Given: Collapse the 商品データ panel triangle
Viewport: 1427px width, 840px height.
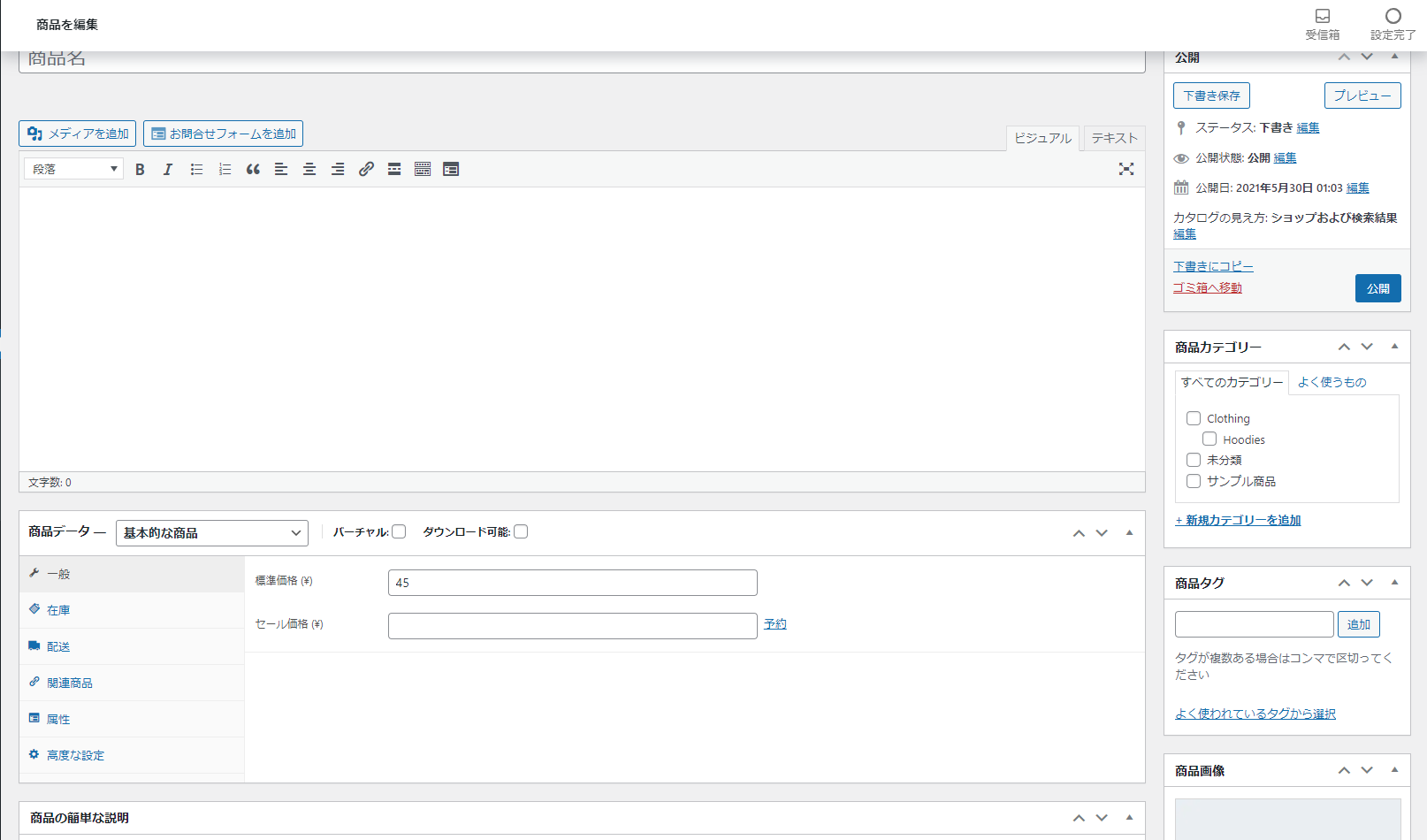Looking at the screenshot, I should pos(1129,533).
